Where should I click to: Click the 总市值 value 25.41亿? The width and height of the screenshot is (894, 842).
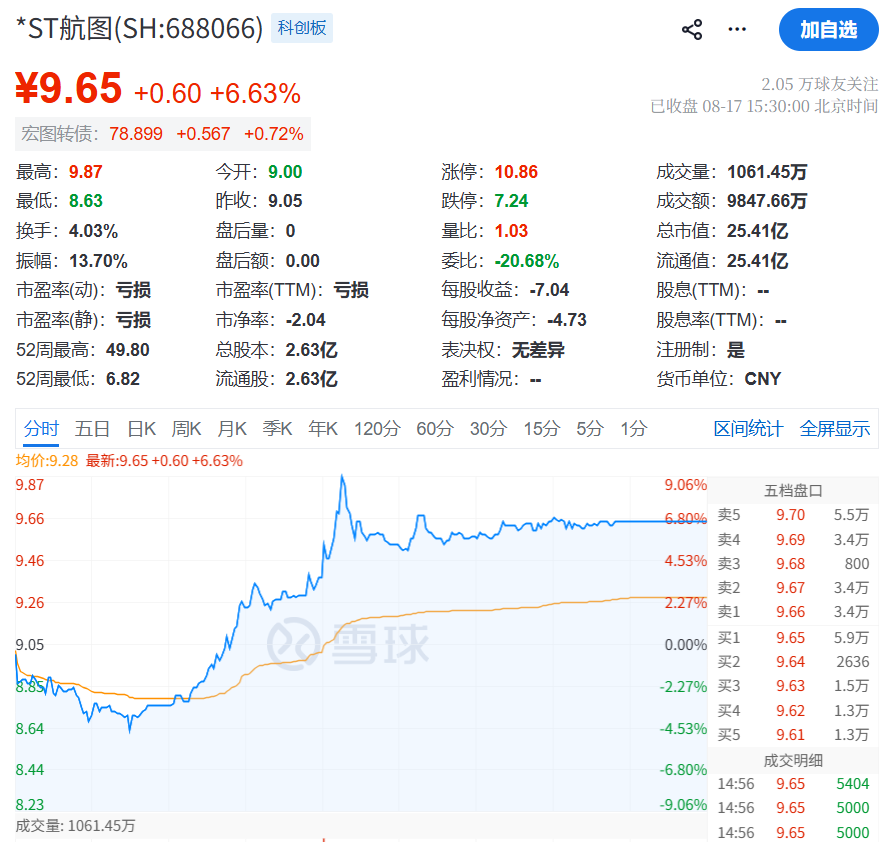tap(757, 231)
